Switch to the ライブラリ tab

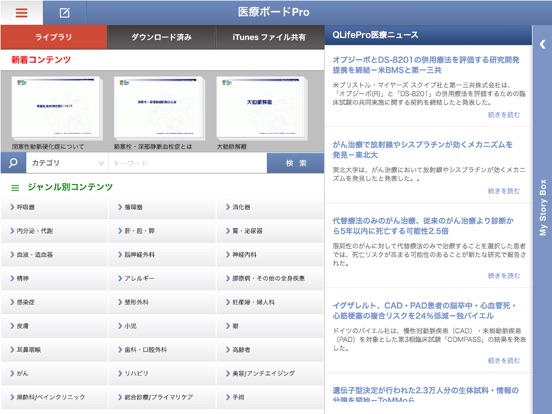[x=54, y=37]
